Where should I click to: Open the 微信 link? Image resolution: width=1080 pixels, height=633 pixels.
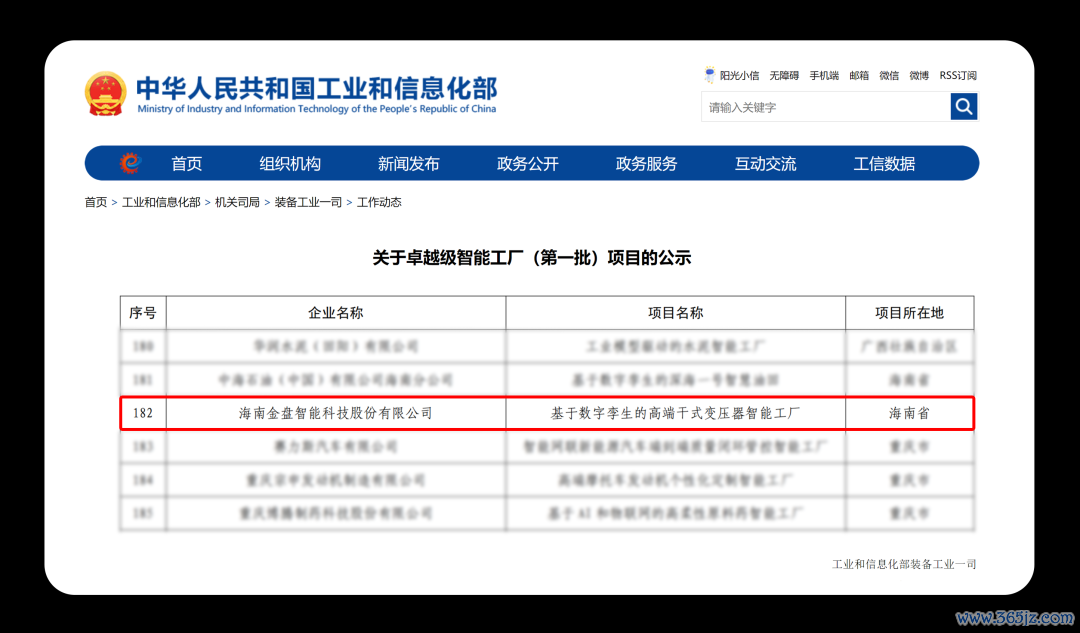(x=889, y=76)
